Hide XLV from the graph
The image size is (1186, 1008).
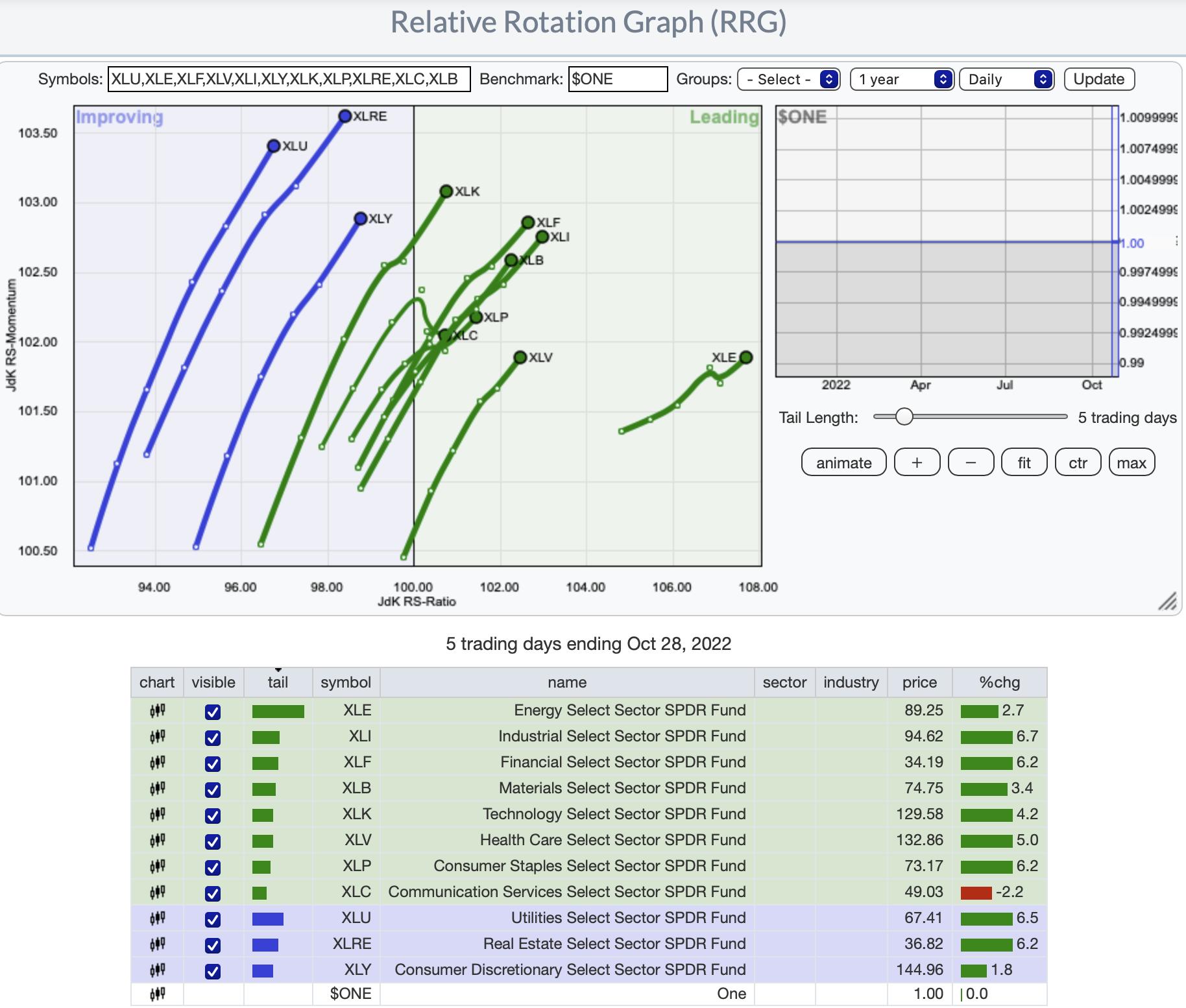click(213, 841)
